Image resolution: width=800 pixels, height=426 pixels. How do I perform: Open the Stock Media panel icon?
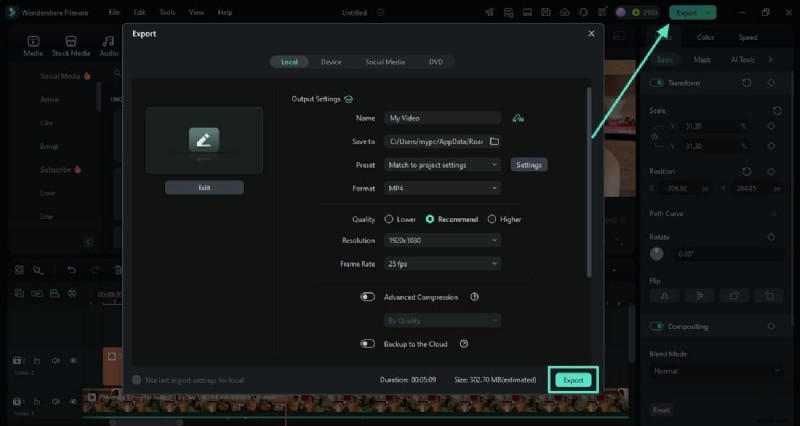pos(71,46)
